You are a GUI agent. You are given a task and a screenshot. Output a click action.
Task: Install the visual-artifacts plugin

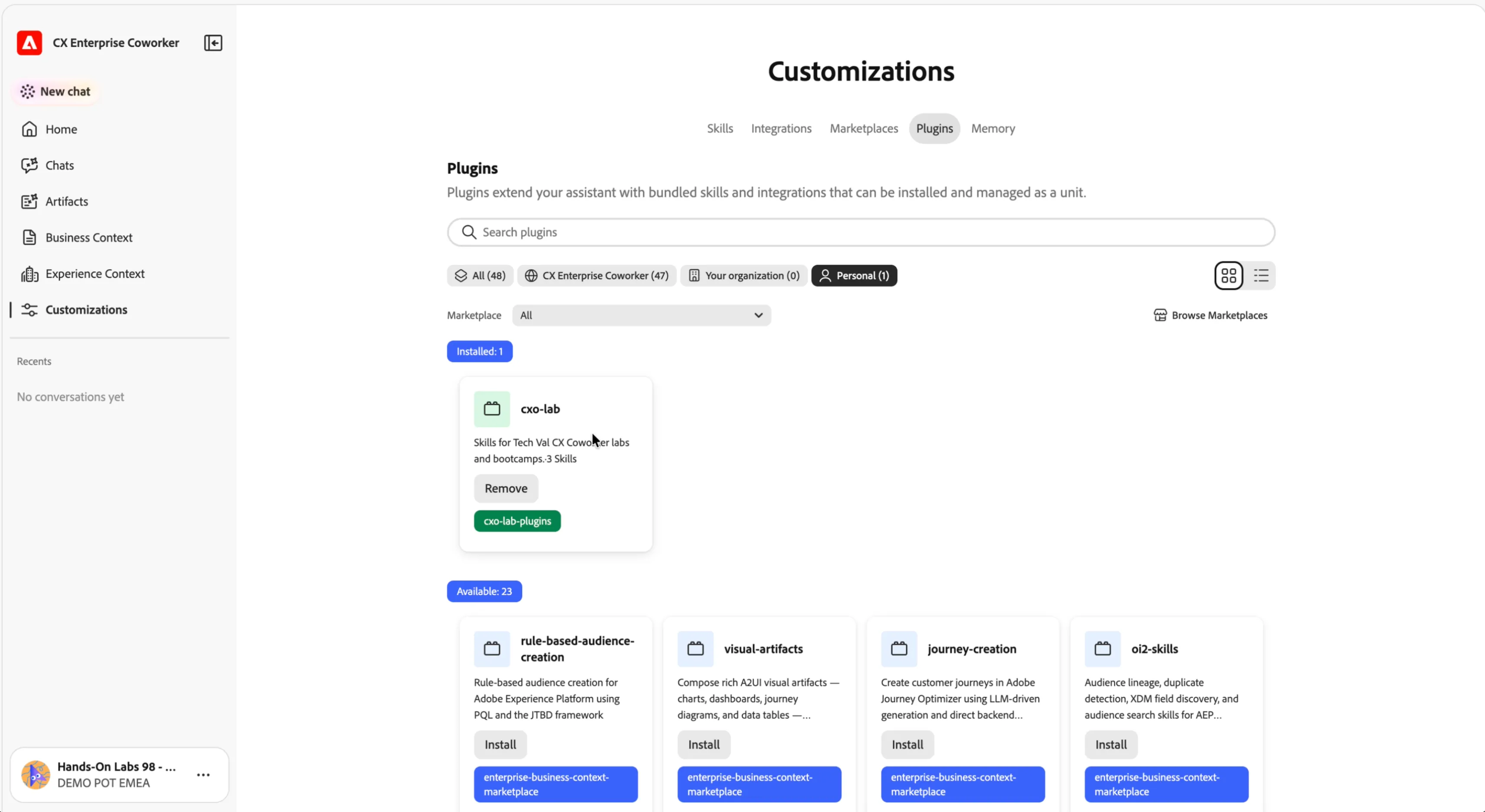coord(703,744)
